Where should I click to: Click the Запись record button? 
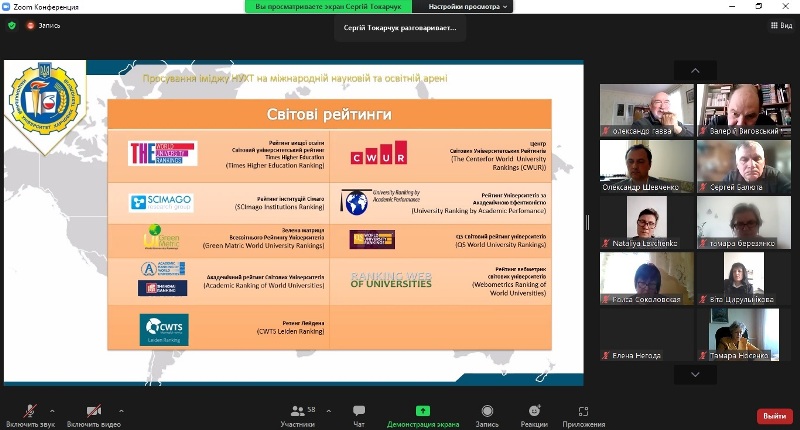click(x=487, y=416)
